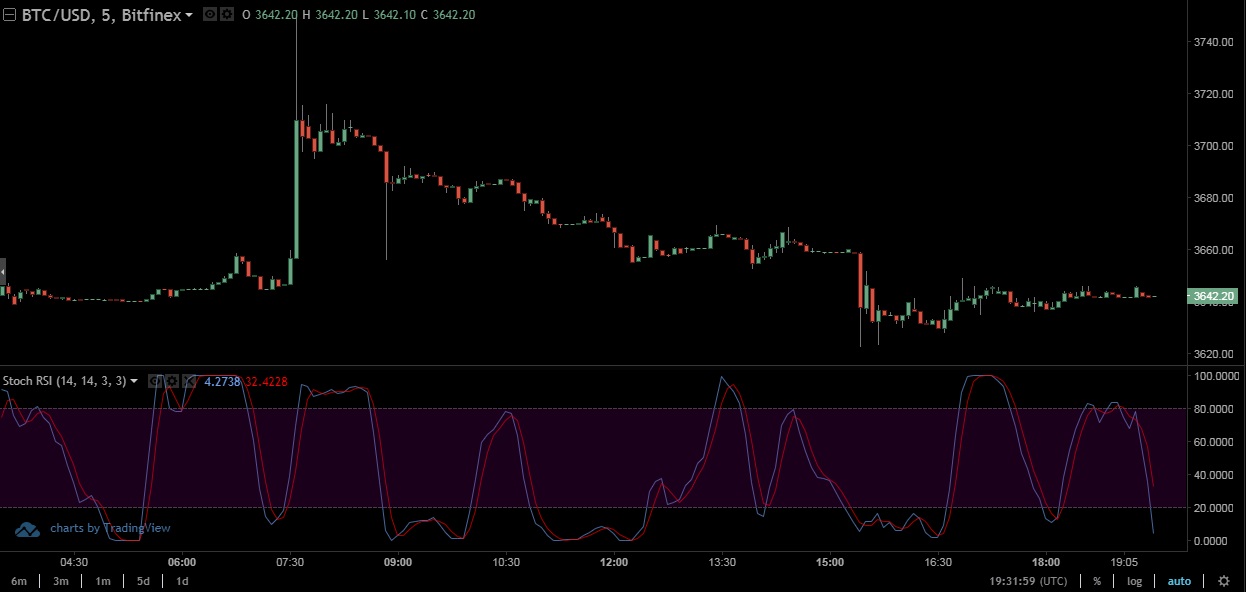
Task: Expand the Stoch RSI indicator dropdown arrow
Action: pos(134,381)
